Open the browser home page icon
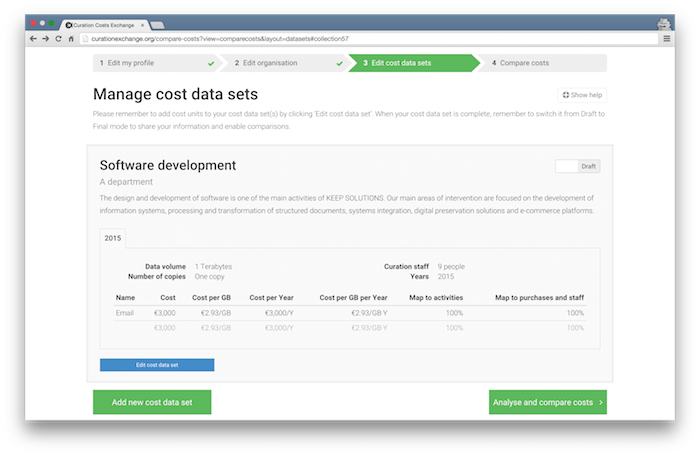 pyautogui.click(x=71, y=39)
